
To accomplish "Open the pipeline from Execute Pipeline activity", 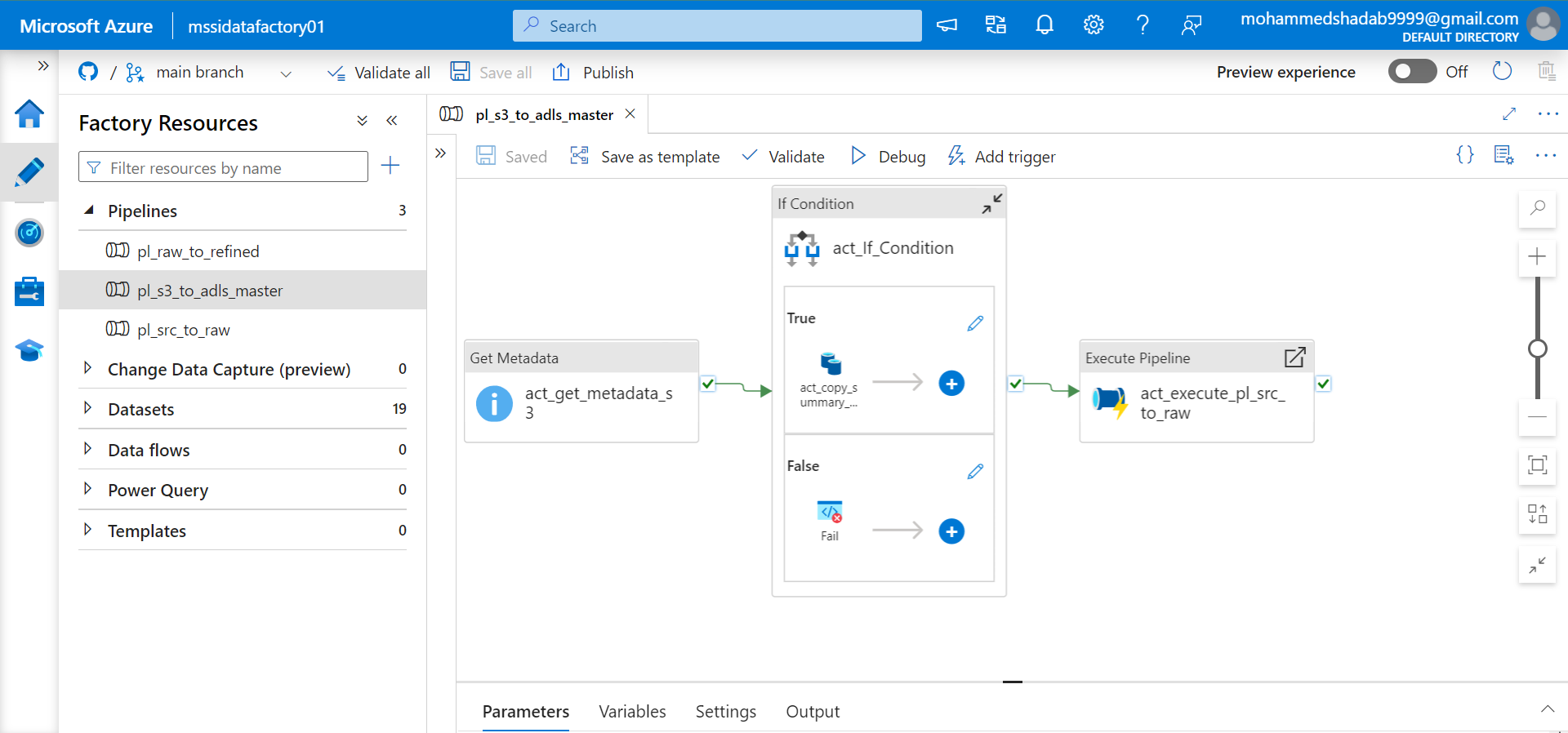I will click(1294, 358).
